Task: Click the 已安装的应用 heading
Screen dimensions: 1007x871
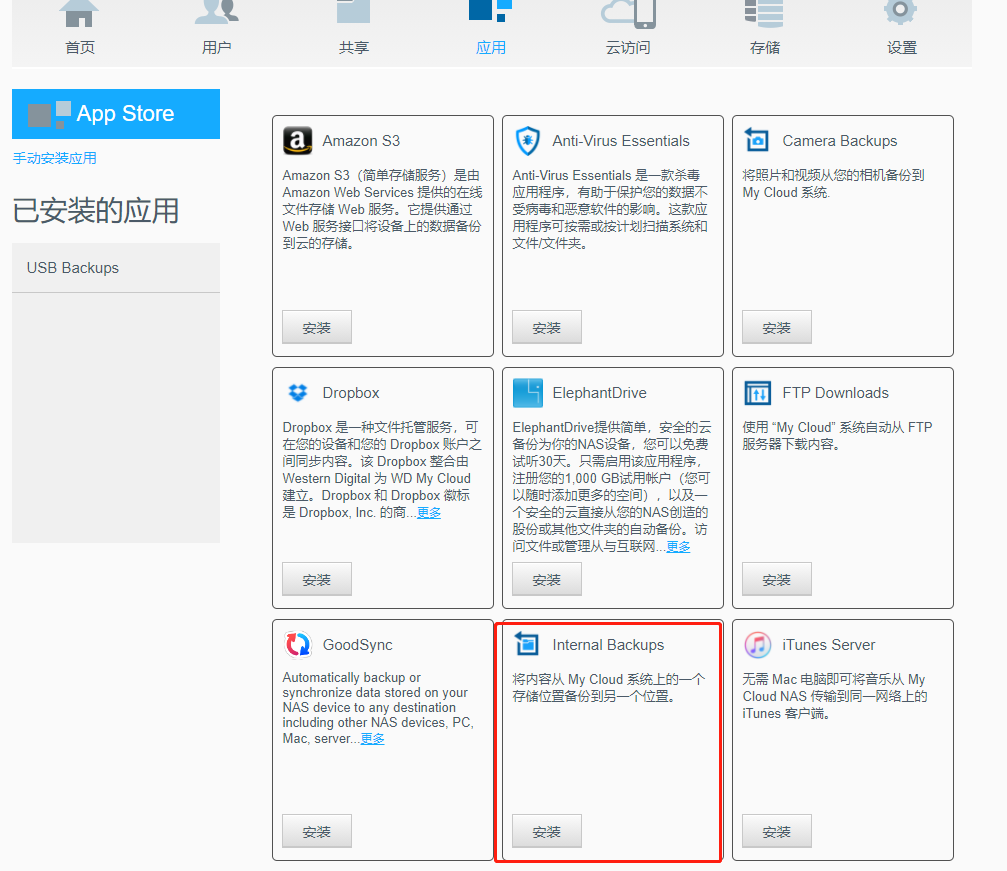Action: pos(96,211)
